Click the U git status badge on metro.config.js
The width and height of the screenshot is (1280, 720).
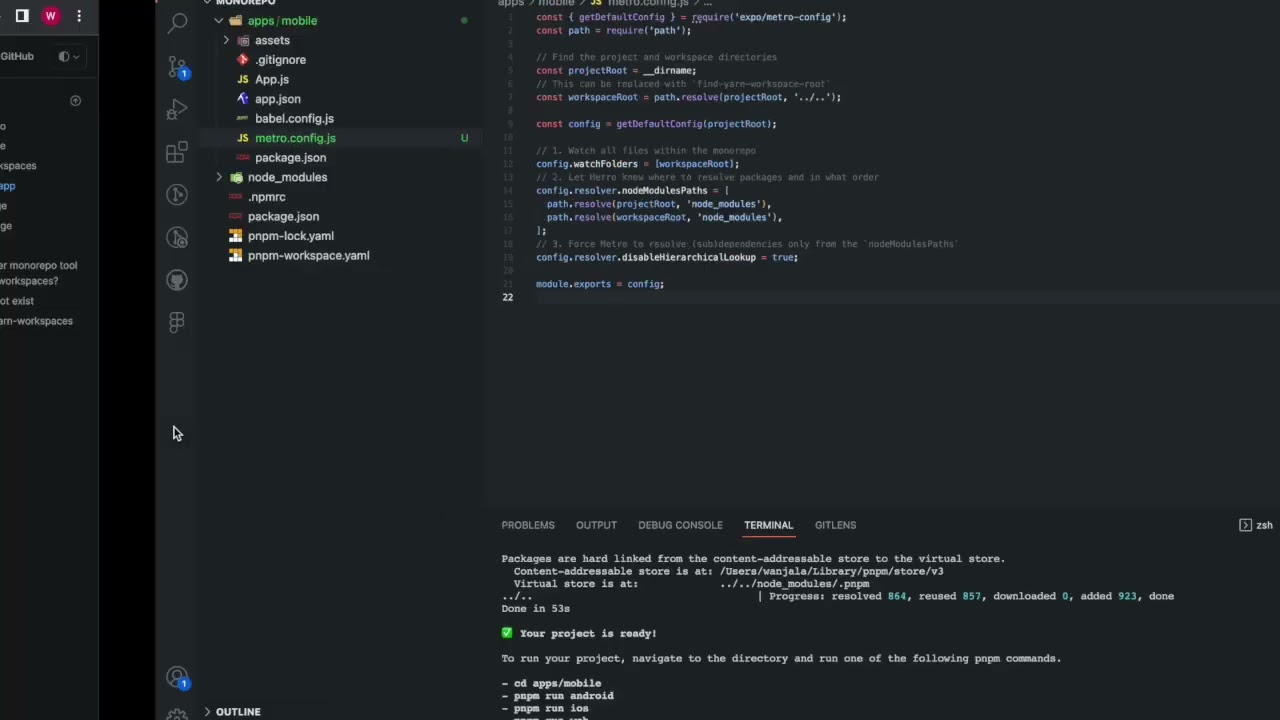(464, 138)
